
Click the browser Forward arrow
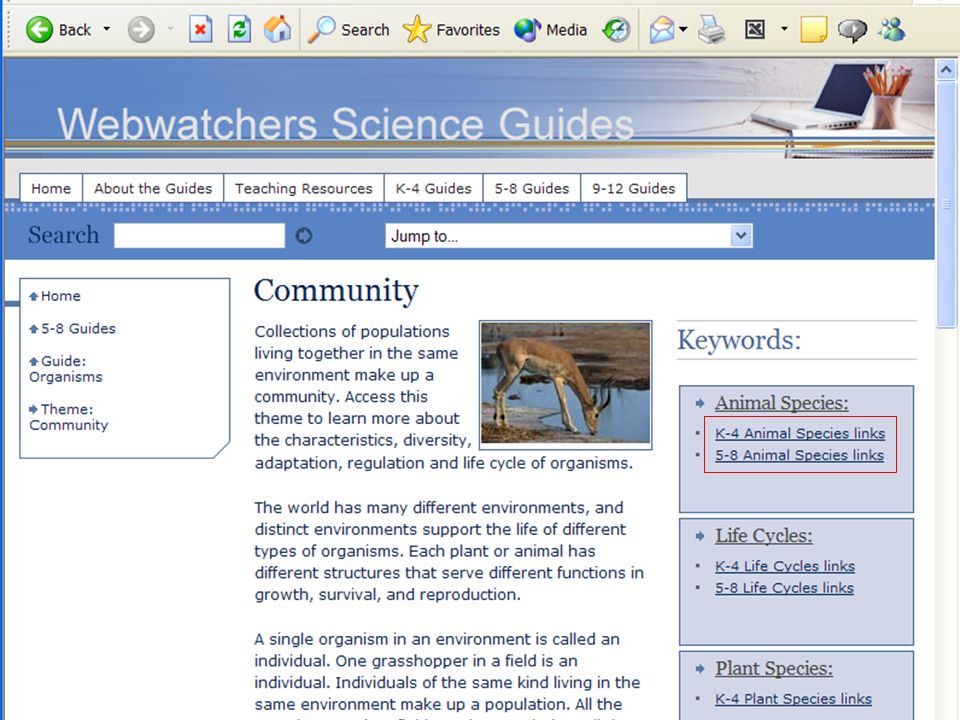pos(141,29)
